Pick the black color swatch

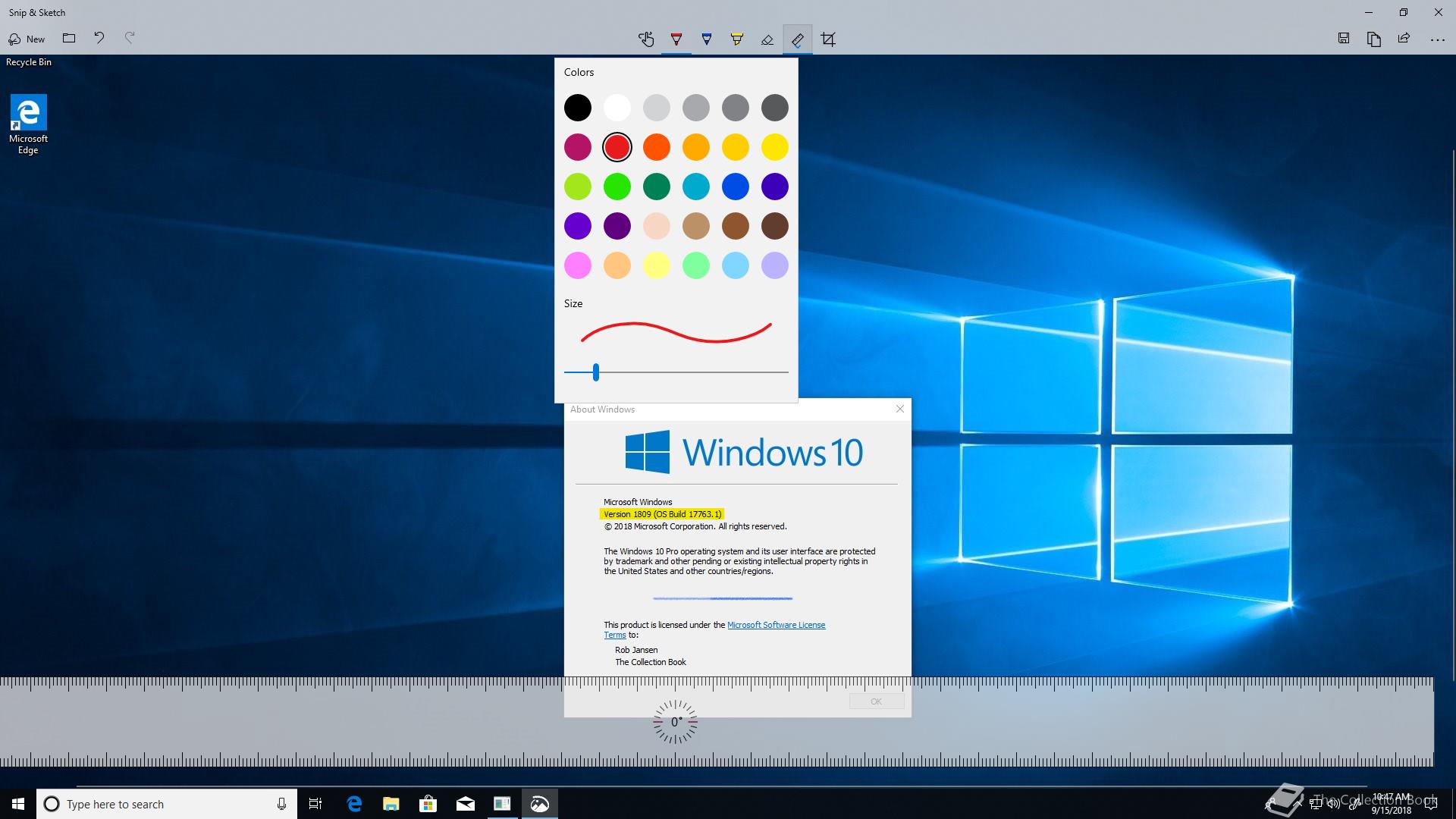[578, 108]
